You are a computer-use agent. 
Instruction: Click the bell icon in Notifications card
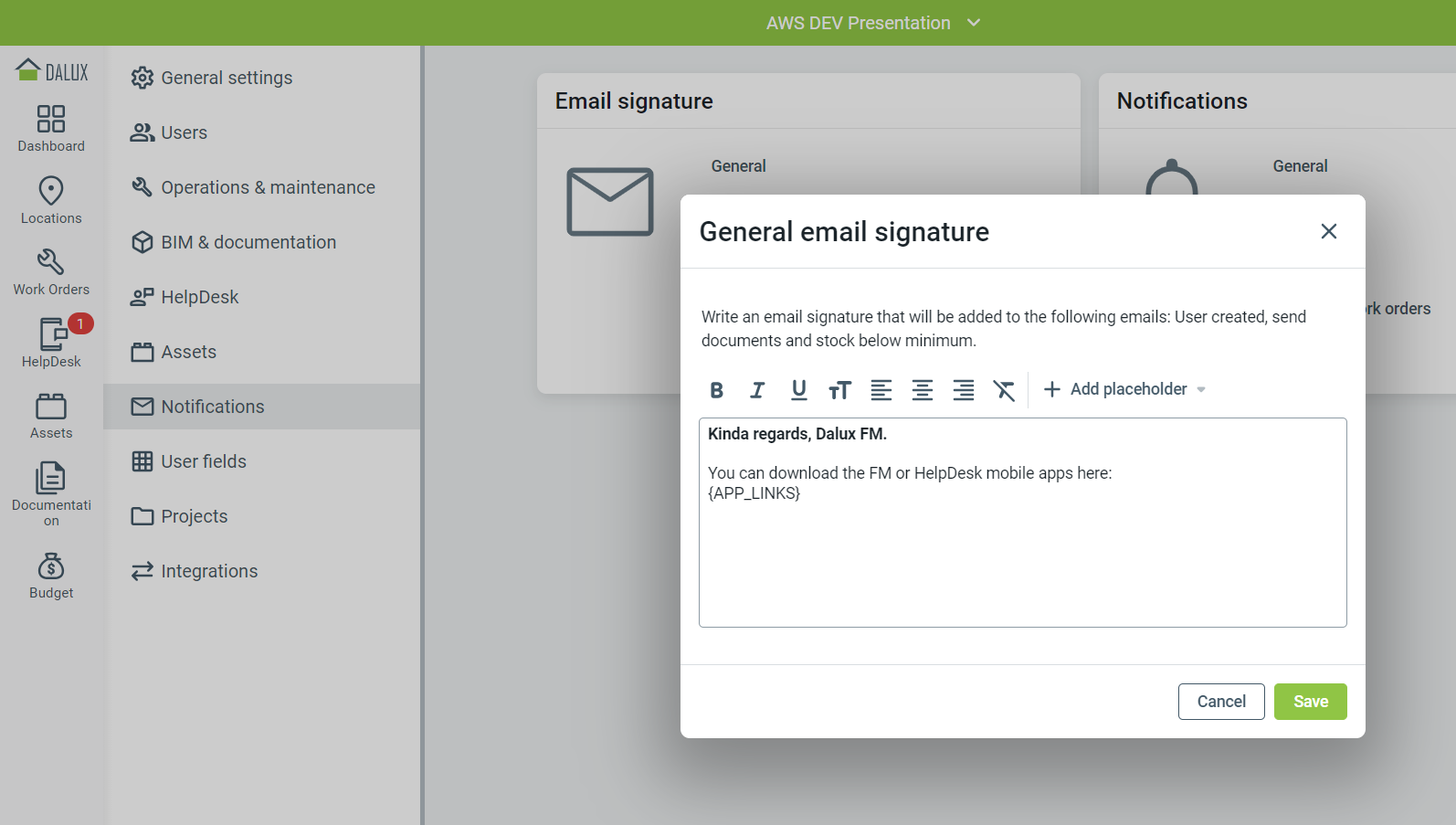point(1172,178)
